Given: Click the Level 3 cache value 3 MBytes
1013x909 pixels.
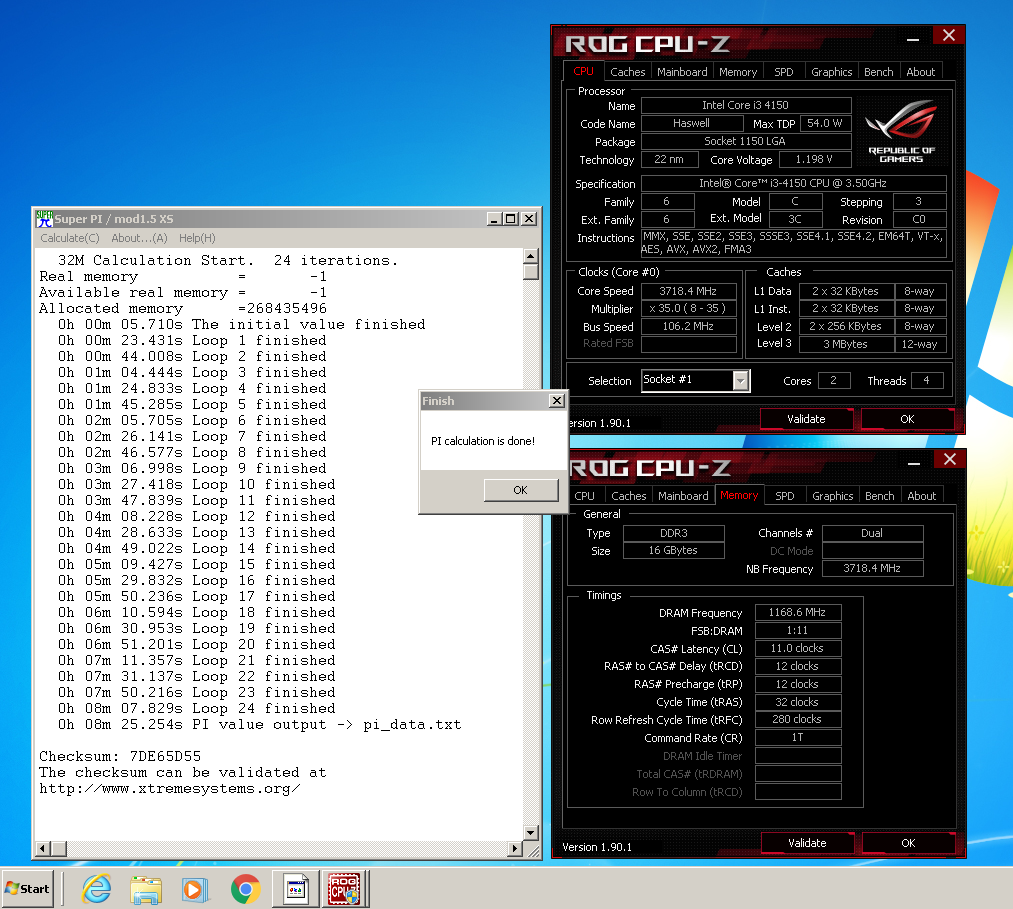Looking at the screenshot, I should pos(846,344).
